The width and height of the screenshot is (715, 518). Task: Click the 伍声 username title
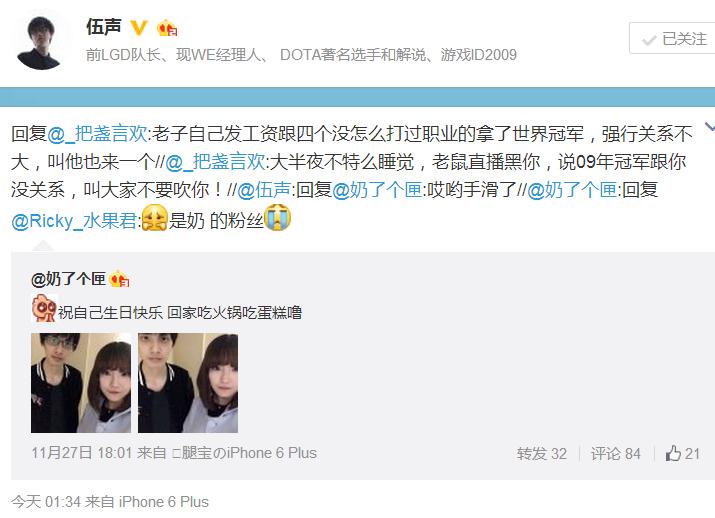click(x=104, y=27)
